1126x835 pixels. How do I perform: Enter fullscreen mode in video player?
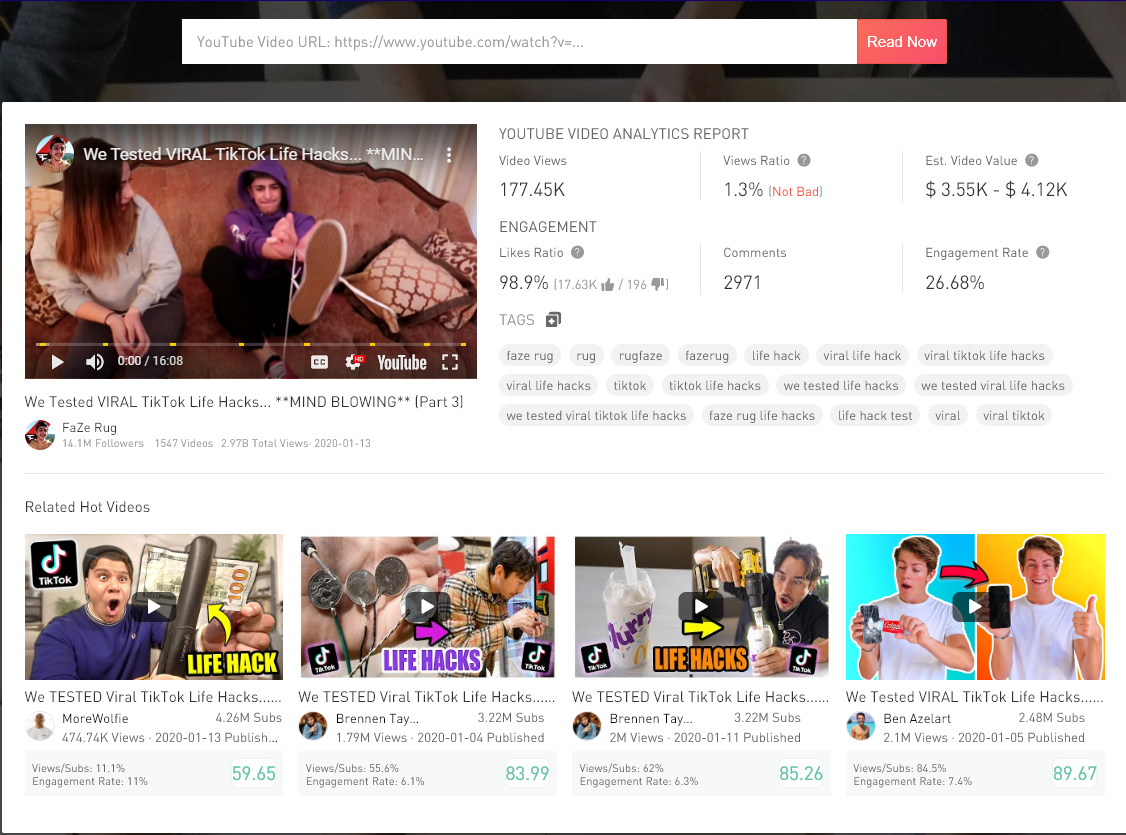pos(450,362)
